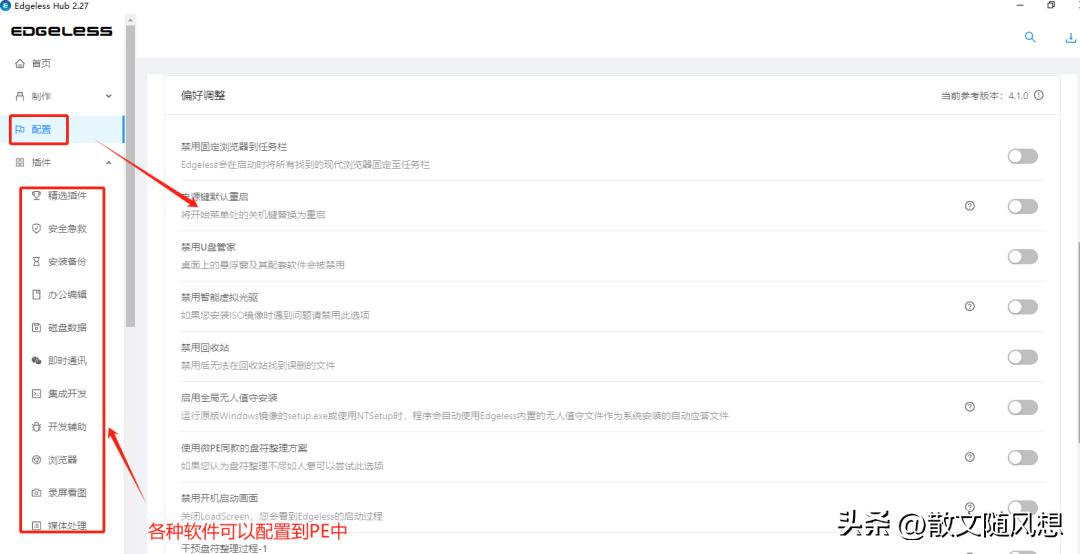Click the terminal icon for 集成开发

point(37,394)
